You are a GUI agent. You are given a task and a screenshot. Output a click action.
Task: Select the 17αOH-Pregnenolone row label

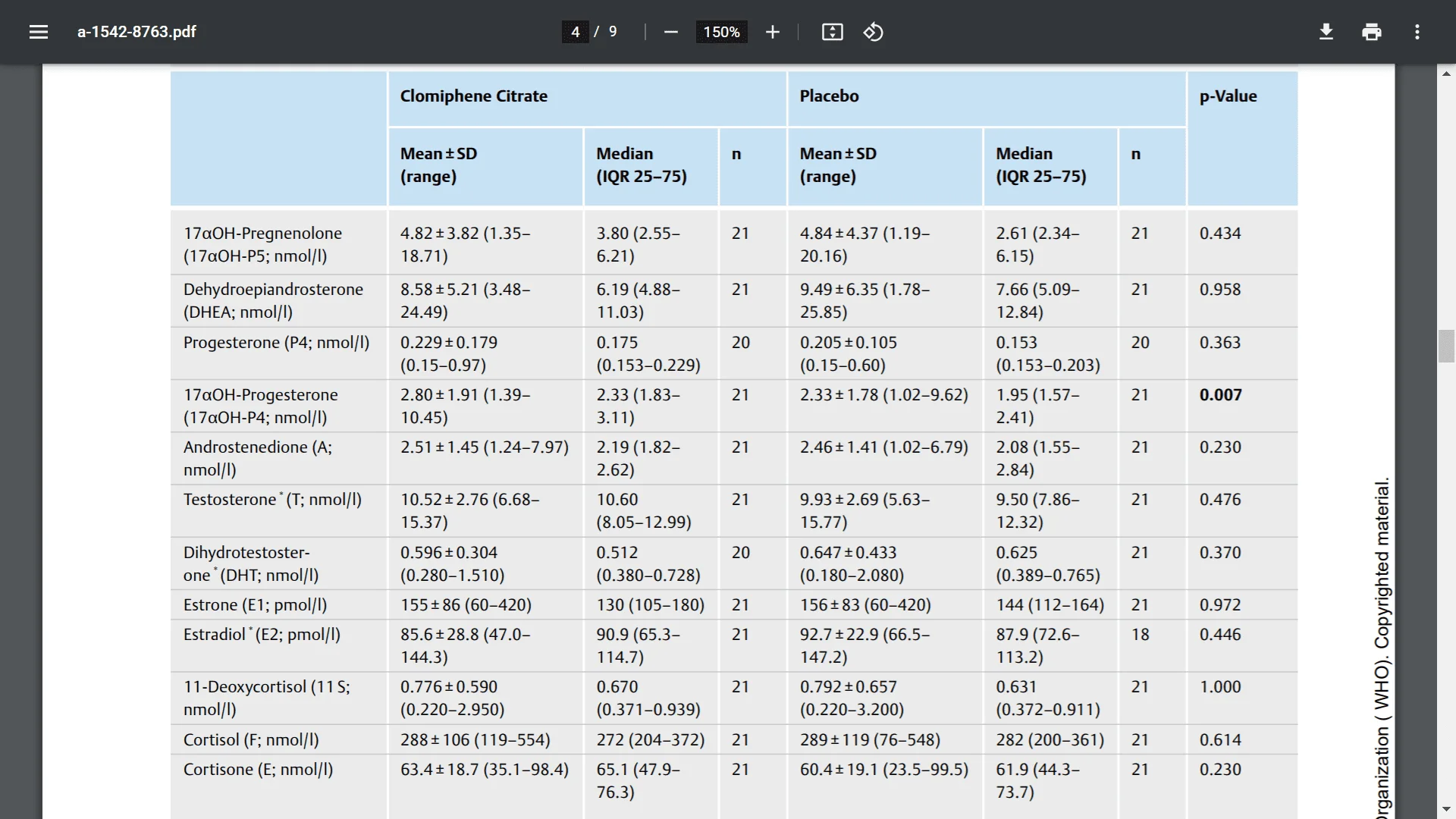(262, 244)
